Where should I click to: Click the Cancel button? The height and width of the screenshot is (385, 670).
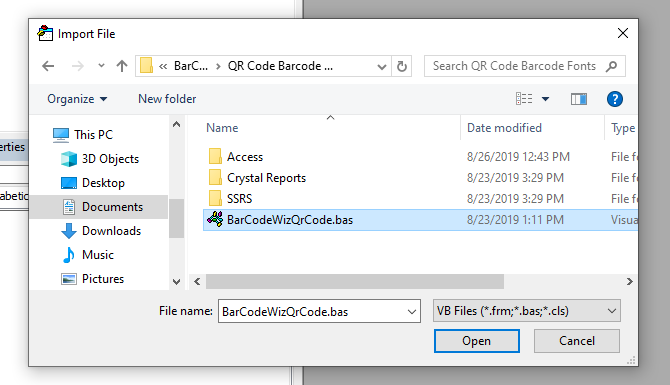tap(576, 341)
